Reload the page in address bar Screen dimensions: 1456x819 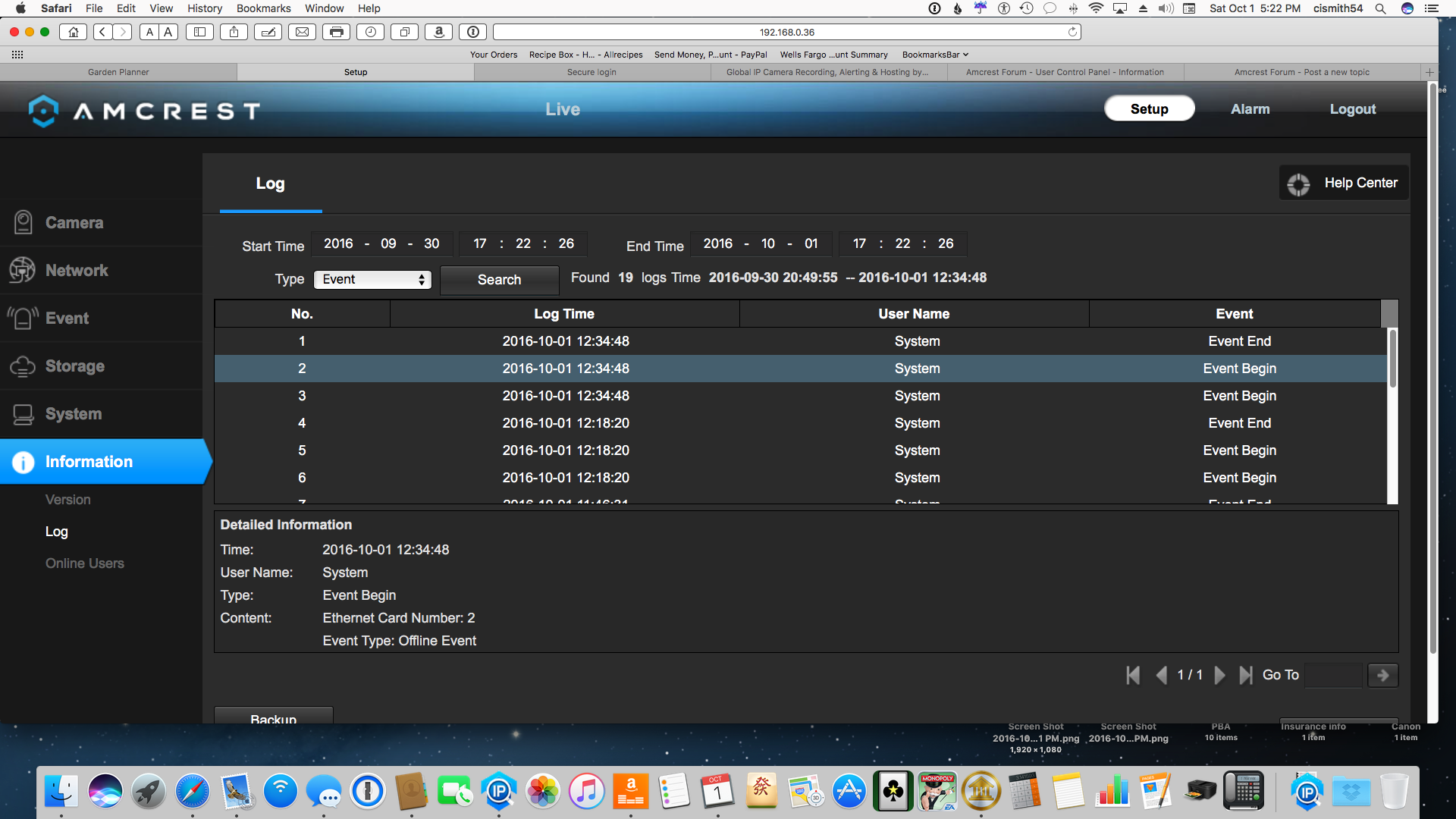coord(1072,32)
